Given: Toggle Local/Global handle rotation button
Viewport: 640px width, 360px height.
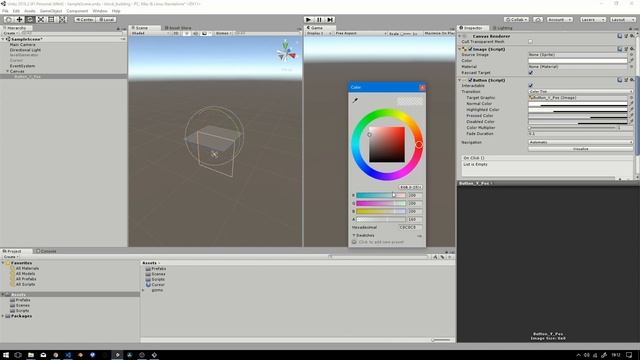Looking at the screenshot, I should tap(106, 19).
